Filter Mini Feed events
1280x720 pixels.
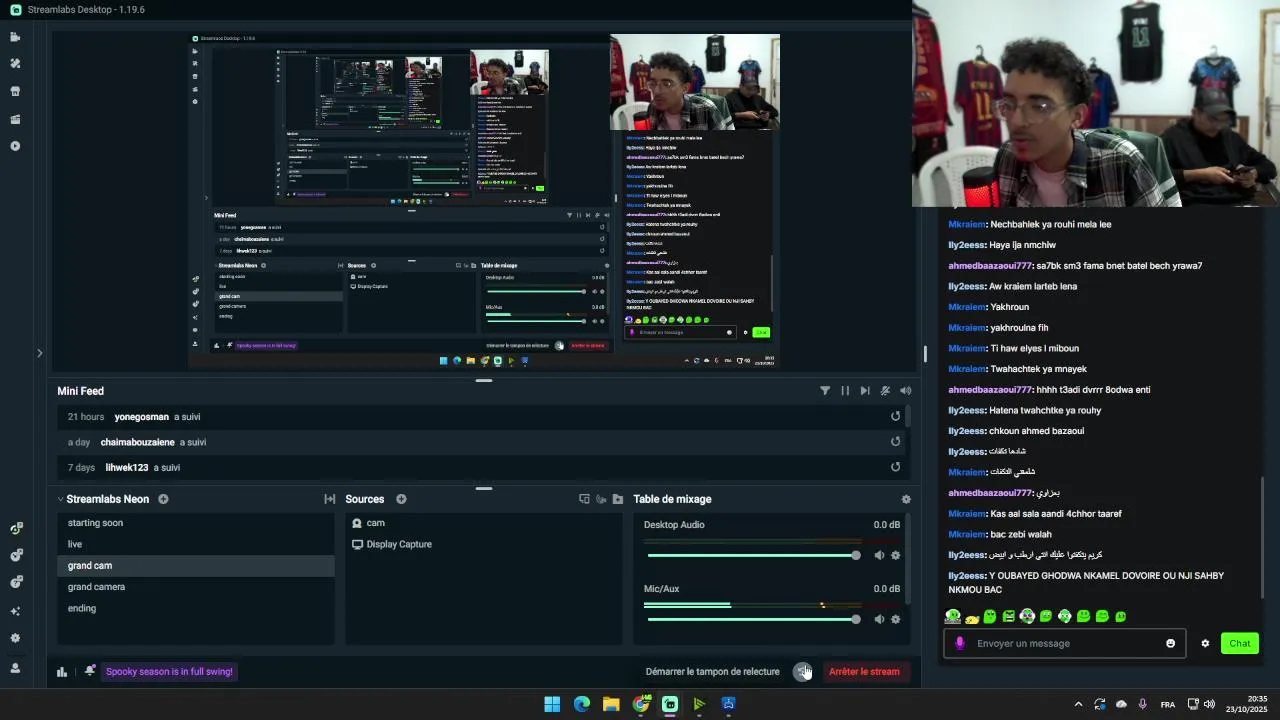click(x=825, y=391)
